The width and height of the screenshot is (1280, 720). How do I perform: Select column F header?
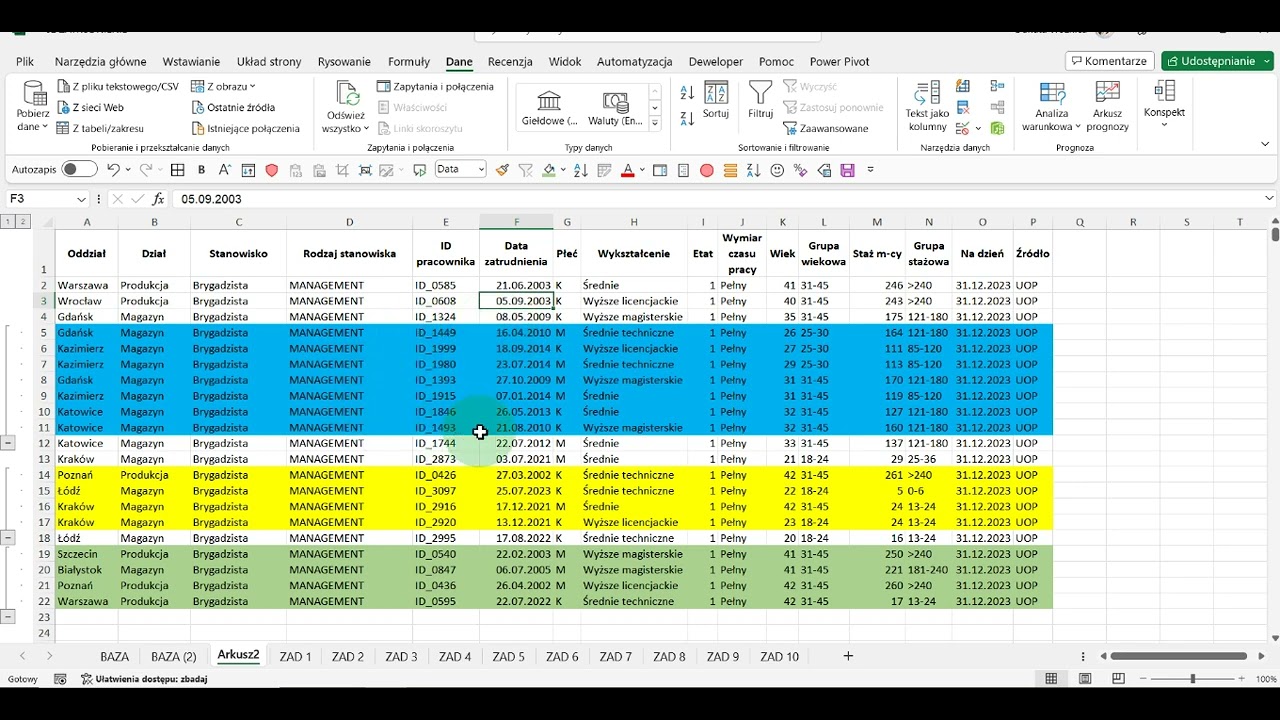pyautogui.click(x=516, y=222)
